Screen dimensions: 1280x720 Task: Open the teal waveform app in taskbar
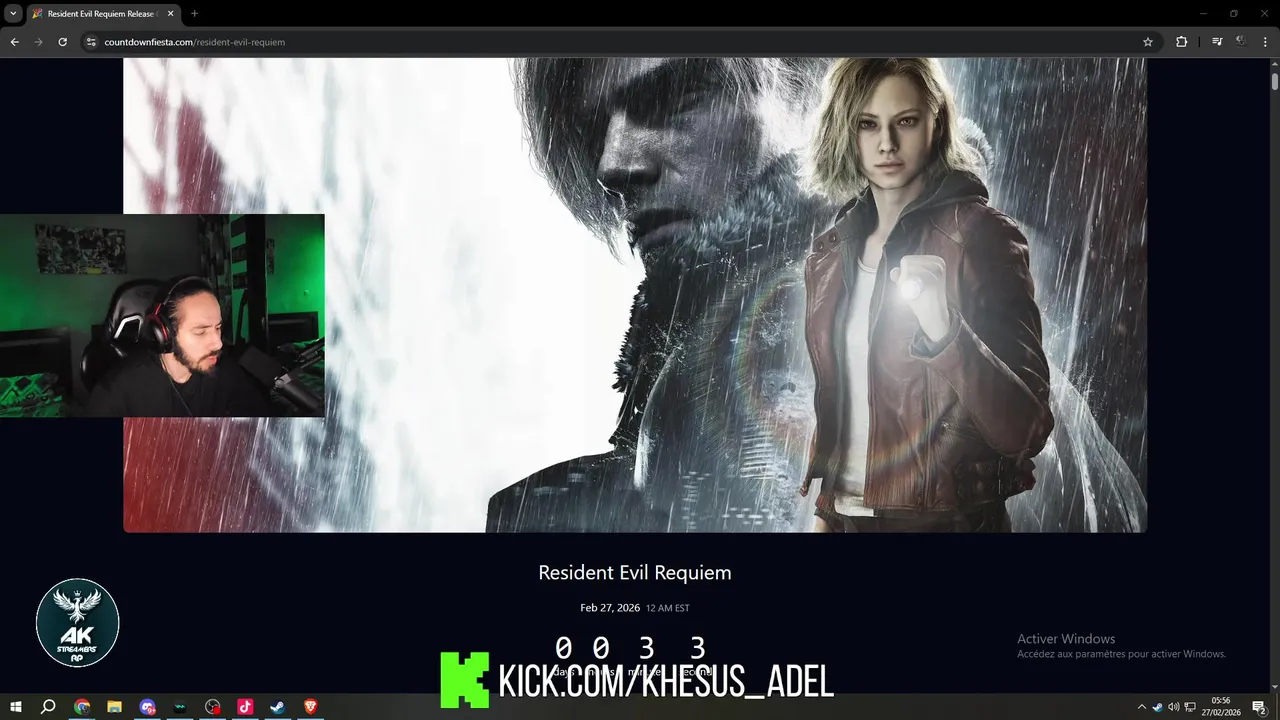click(x=180, y=707)
